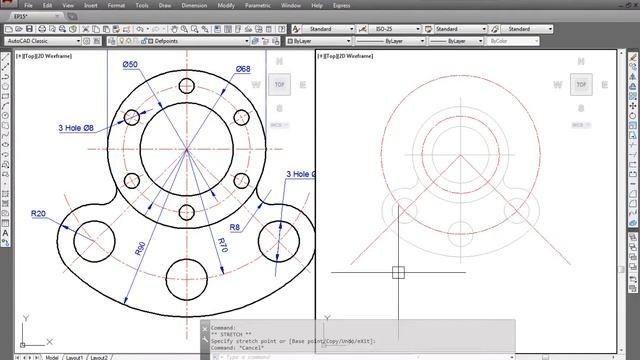640x360 pixels.
Task: Click the Make Object's Layer Current icon
Action: (256, 41)
